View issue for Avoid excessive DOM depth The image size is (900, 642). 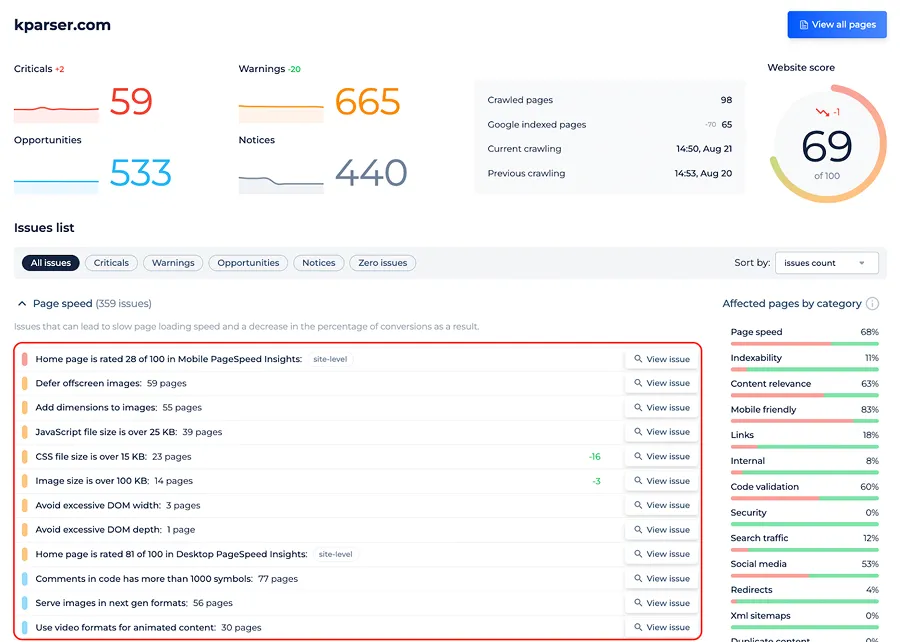click(x=662, y=530)
